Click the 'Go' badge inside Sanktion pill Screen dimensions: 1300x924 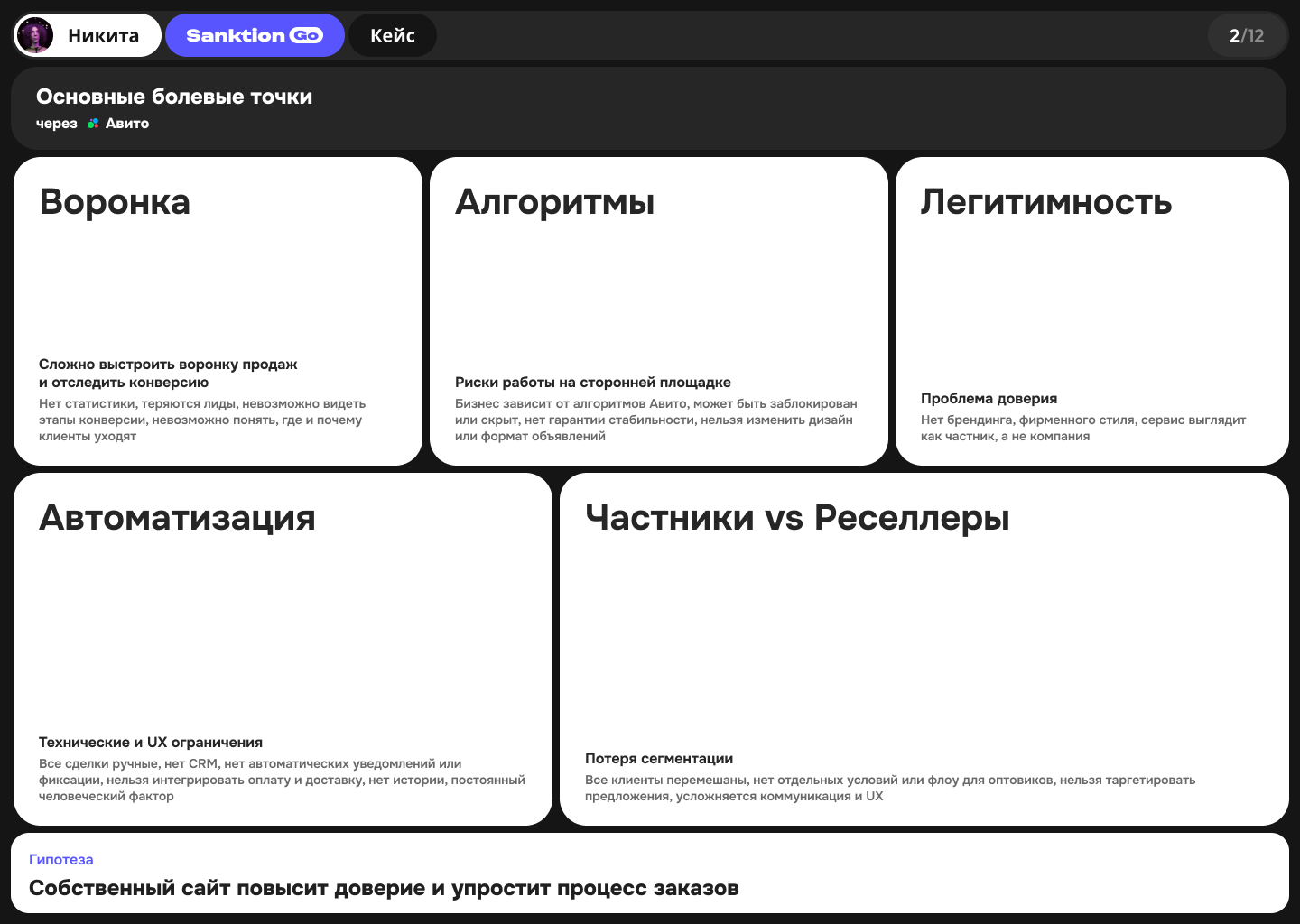click(x=308, y=34)
